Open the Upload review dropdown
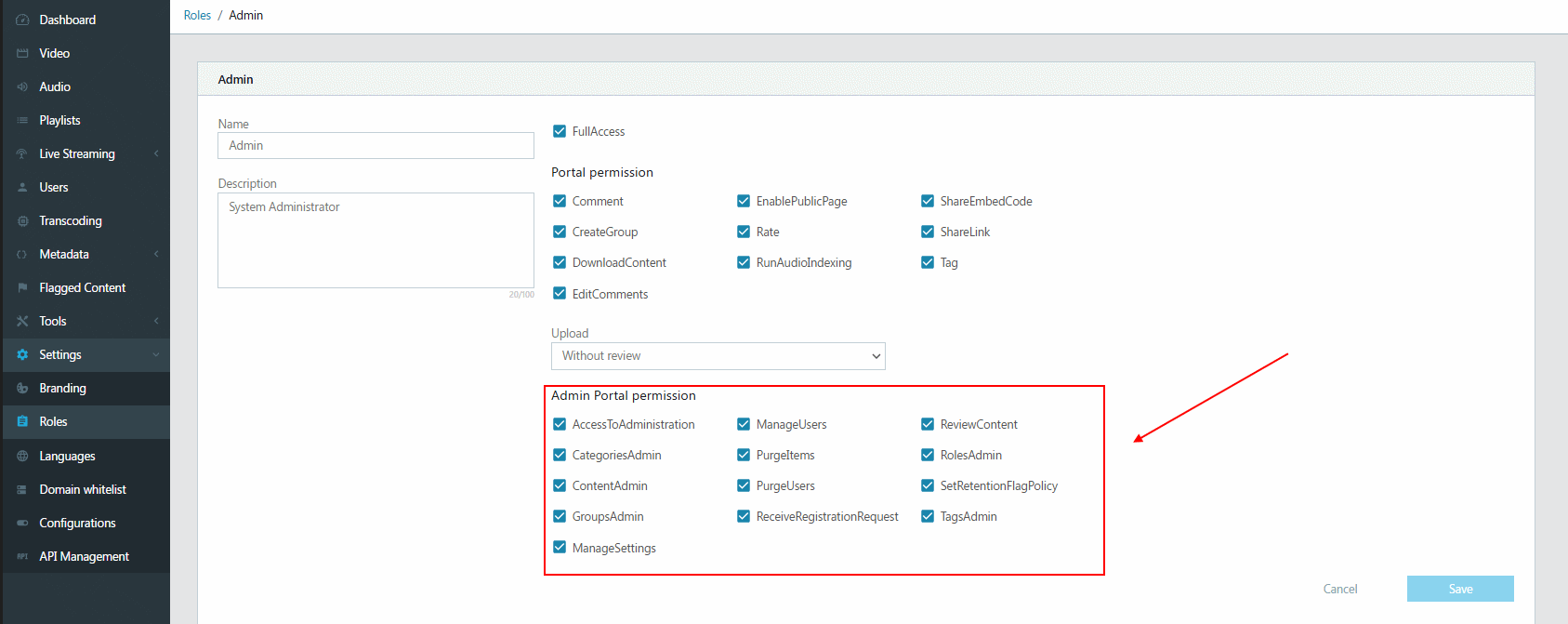The width and height of the screenshot is (1568, 624). click(x=718, y=356)
